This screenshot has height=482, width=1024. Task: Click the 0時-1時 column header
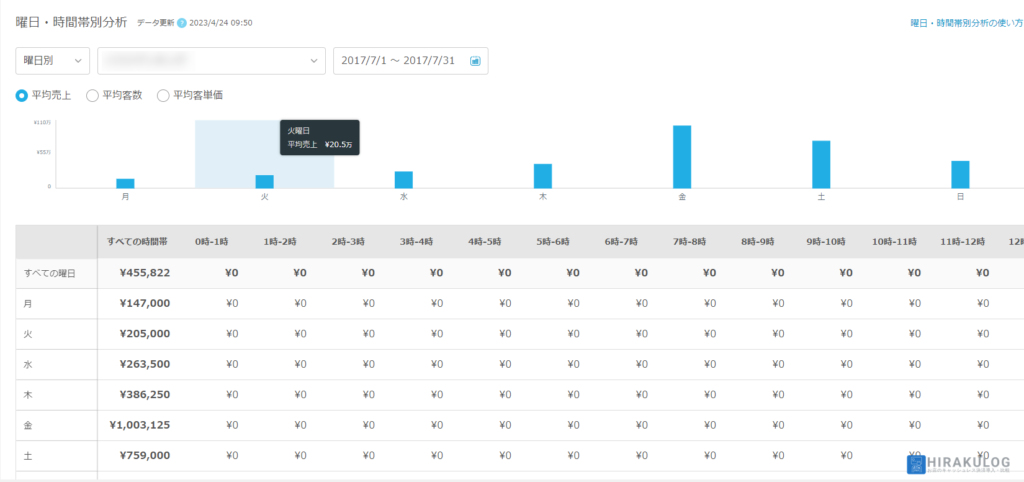211,242
